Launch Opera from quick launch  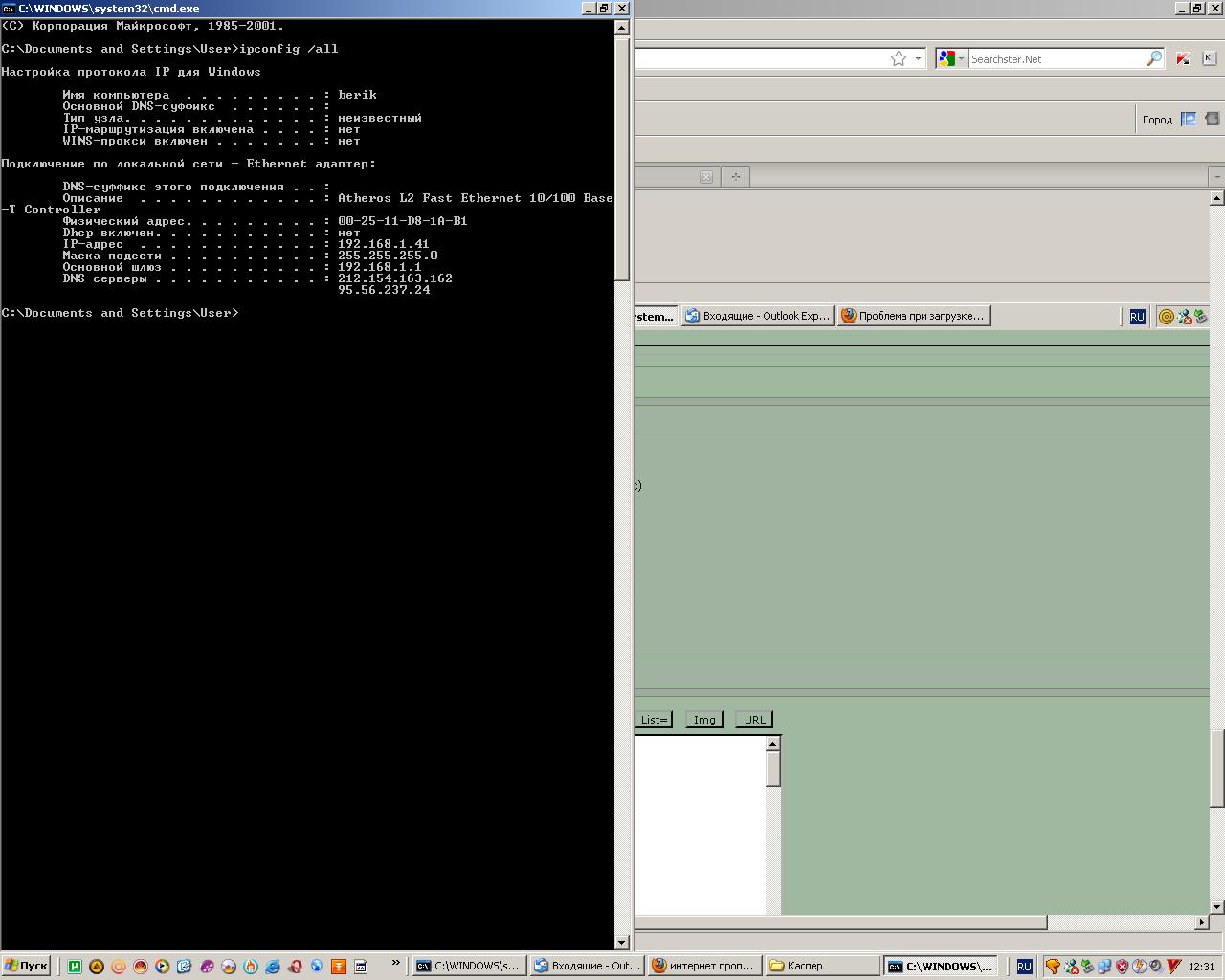click(x=295, y=967)
